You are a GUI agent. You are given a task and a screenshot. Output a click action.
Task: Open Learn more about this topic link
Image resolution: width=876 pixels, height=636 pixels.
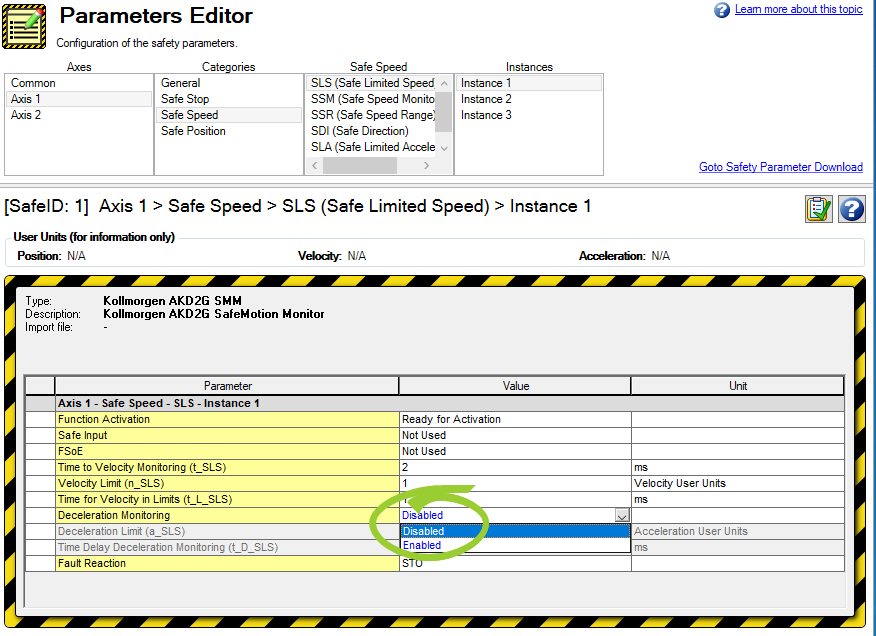pyautogui.click(x=798, y=10)
